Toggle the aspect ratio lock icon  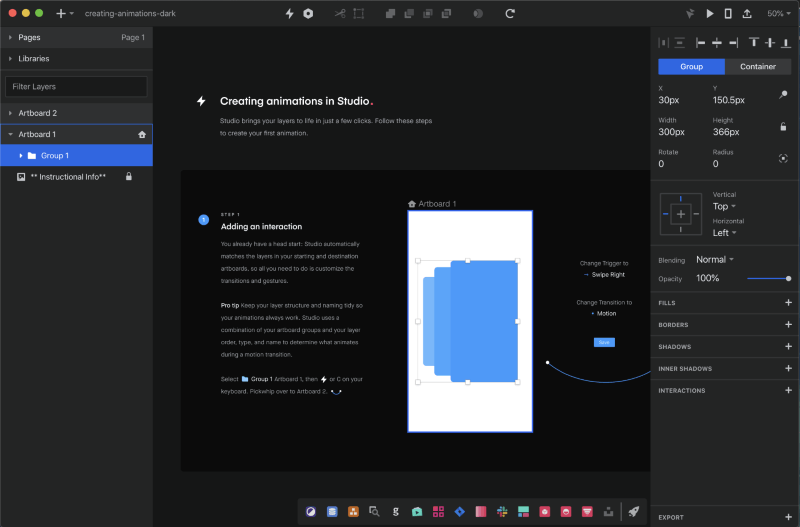click(x=783, y=127)
